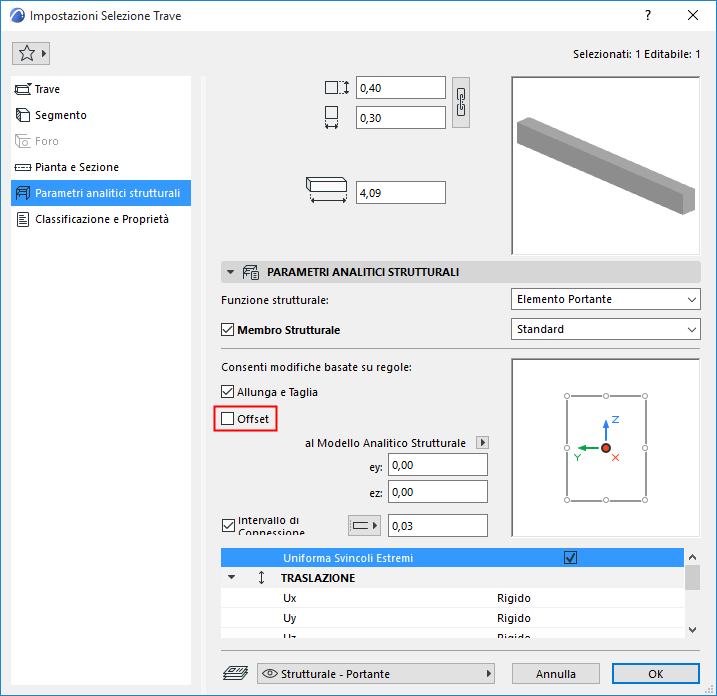This screenshot has height=696, width=717.
Task: Click the translation up-down arrow icon
Action: (x=261, y=578)
